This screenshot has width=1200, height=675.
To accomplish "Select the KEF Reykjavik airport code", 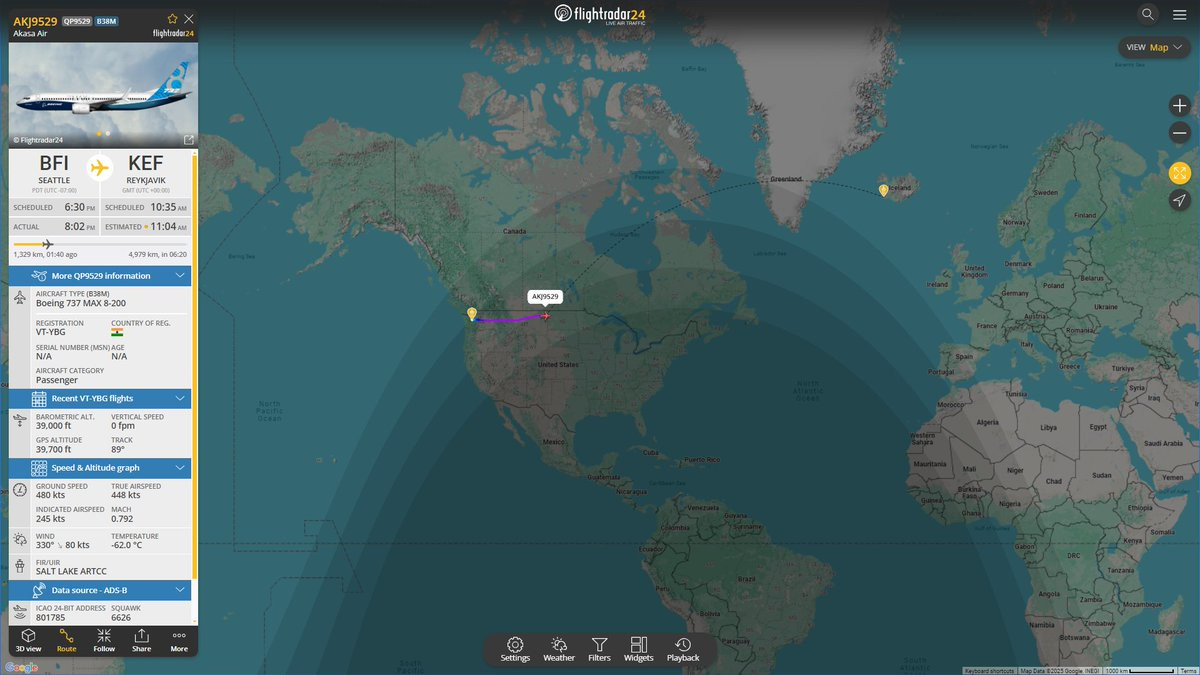I will tap(145, 163).
